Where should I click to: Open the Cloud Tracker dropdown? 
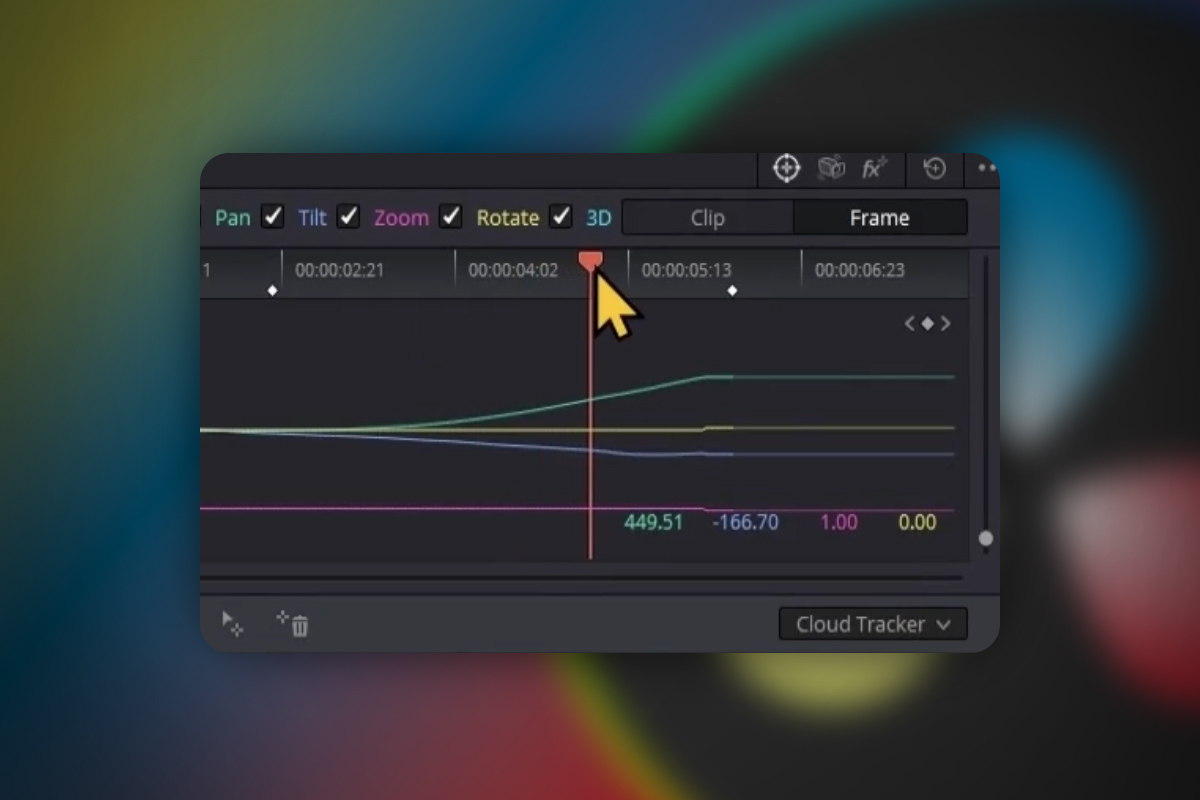coord(873,624)
